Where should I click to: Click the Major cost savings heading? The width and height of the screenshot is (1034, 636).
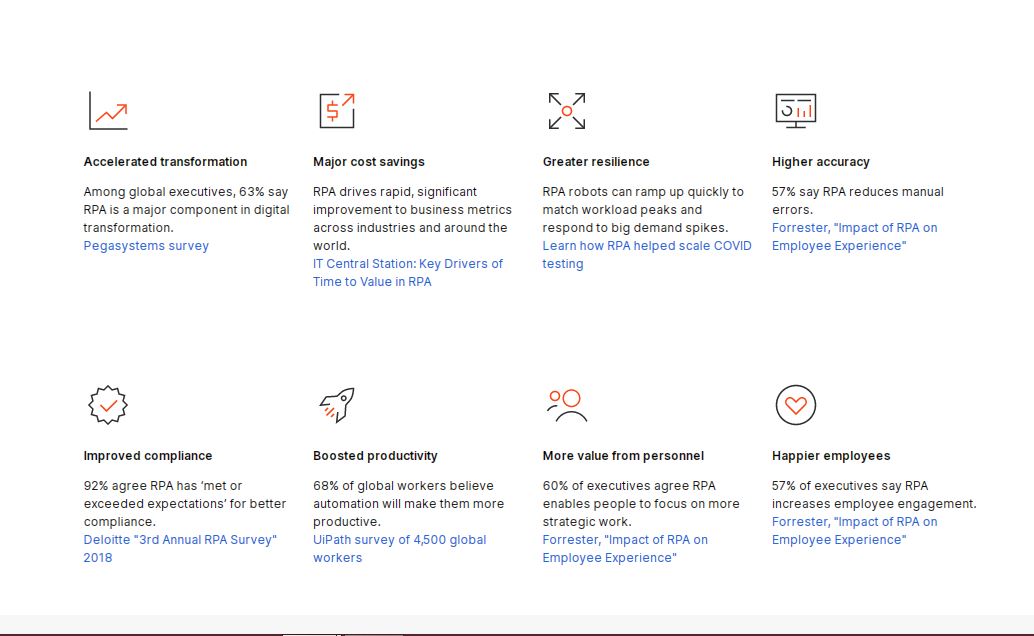[369, 162]
